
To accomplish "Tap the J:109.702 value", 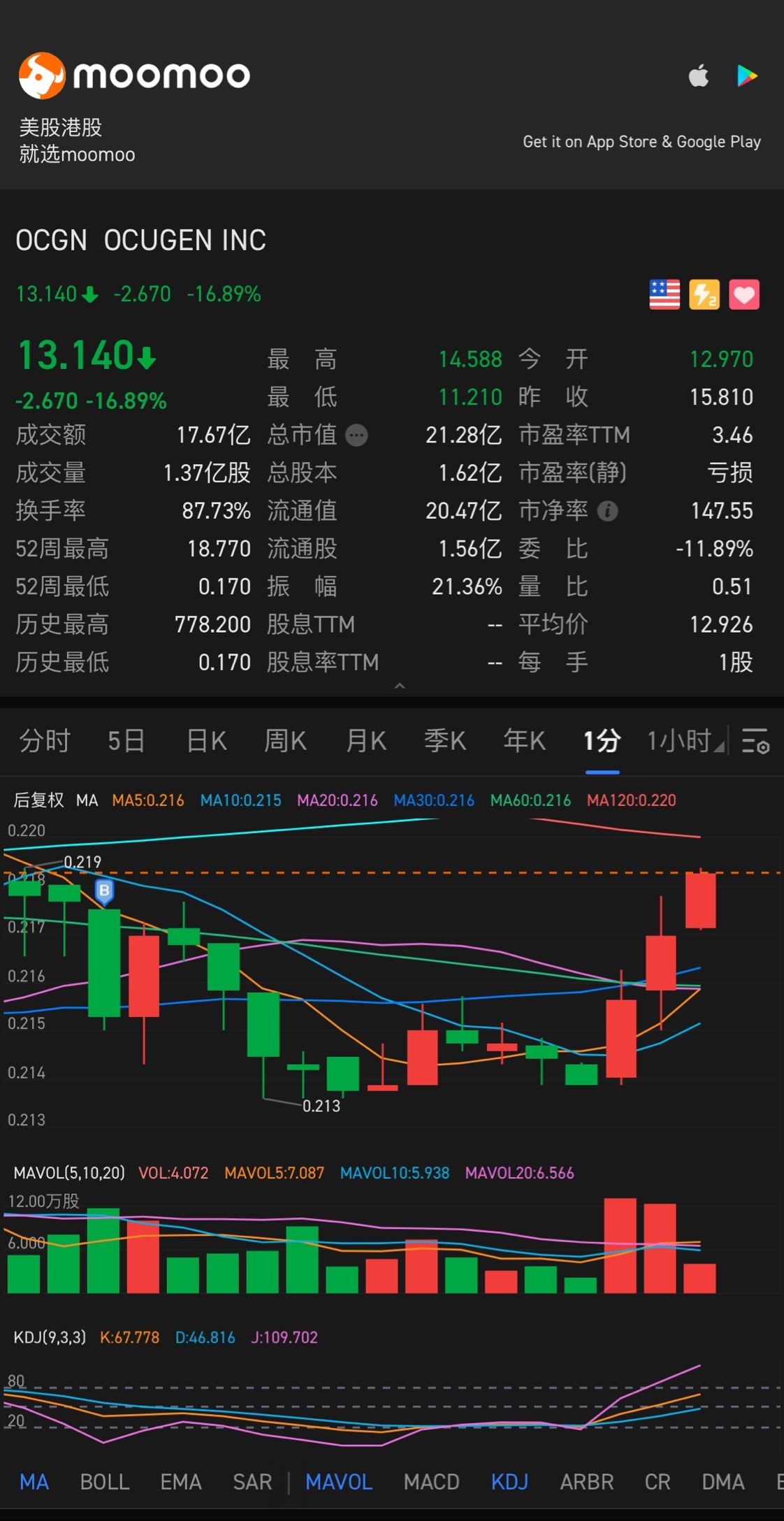I will coord(284,1337).
